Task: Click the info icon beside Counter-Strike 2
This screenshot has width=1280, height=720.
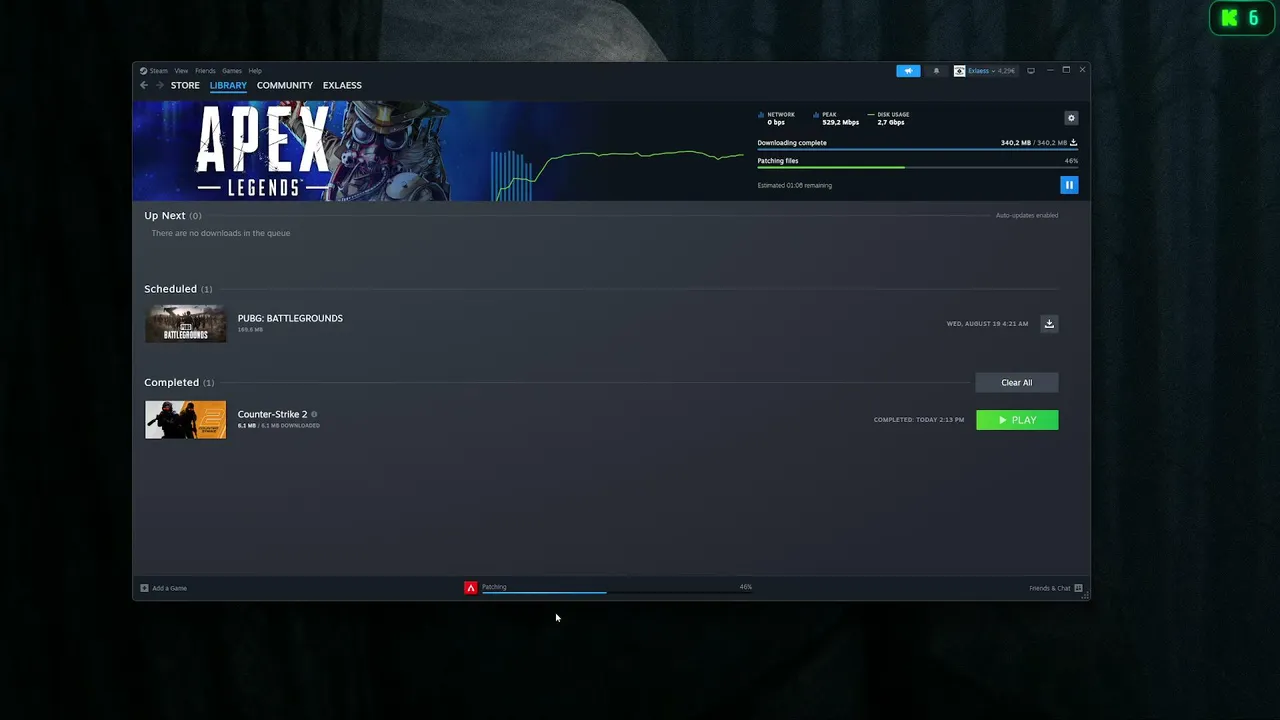Action: point(314,414)
